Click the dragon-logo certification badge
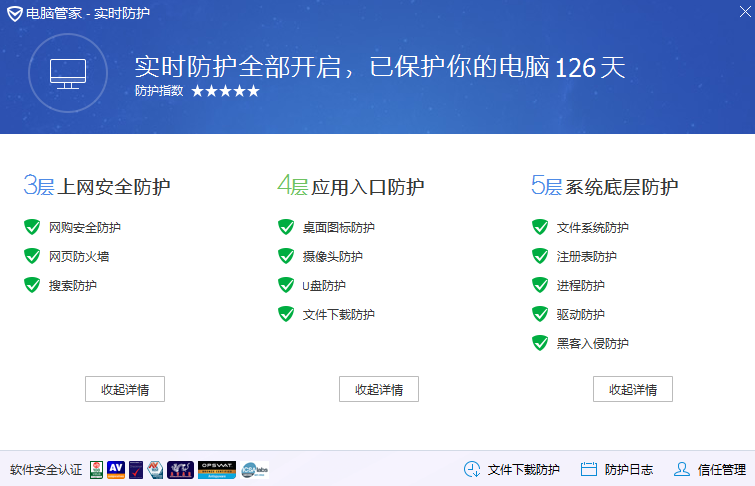This screenshot has height=486, width=755. [x=181, y=470]
